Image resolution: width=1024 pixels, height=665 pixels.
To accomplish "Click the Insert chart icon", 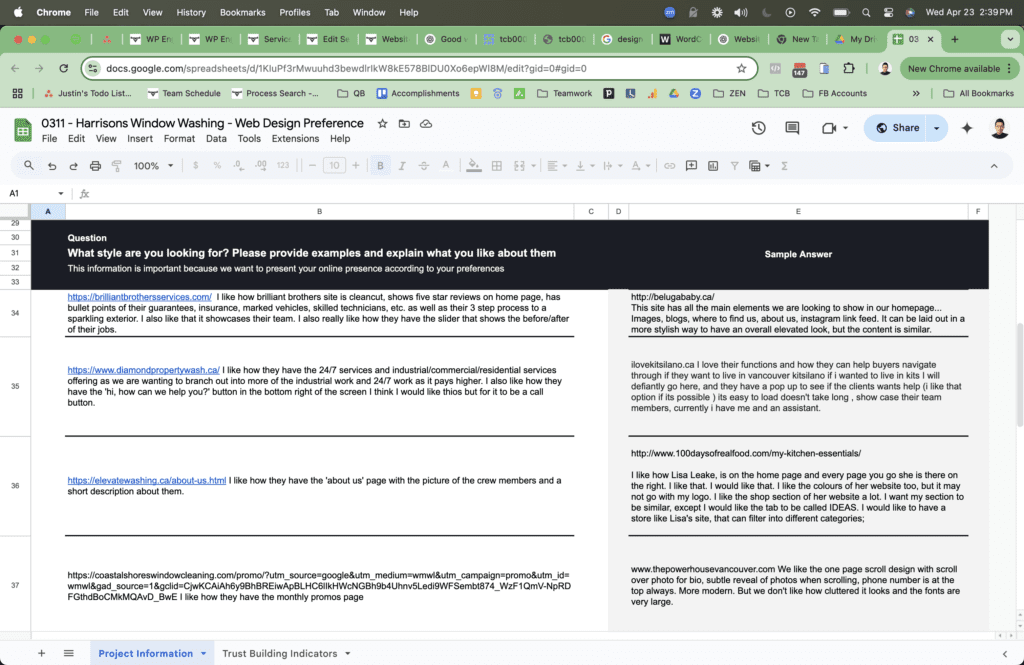I will (x=713, y=166).
